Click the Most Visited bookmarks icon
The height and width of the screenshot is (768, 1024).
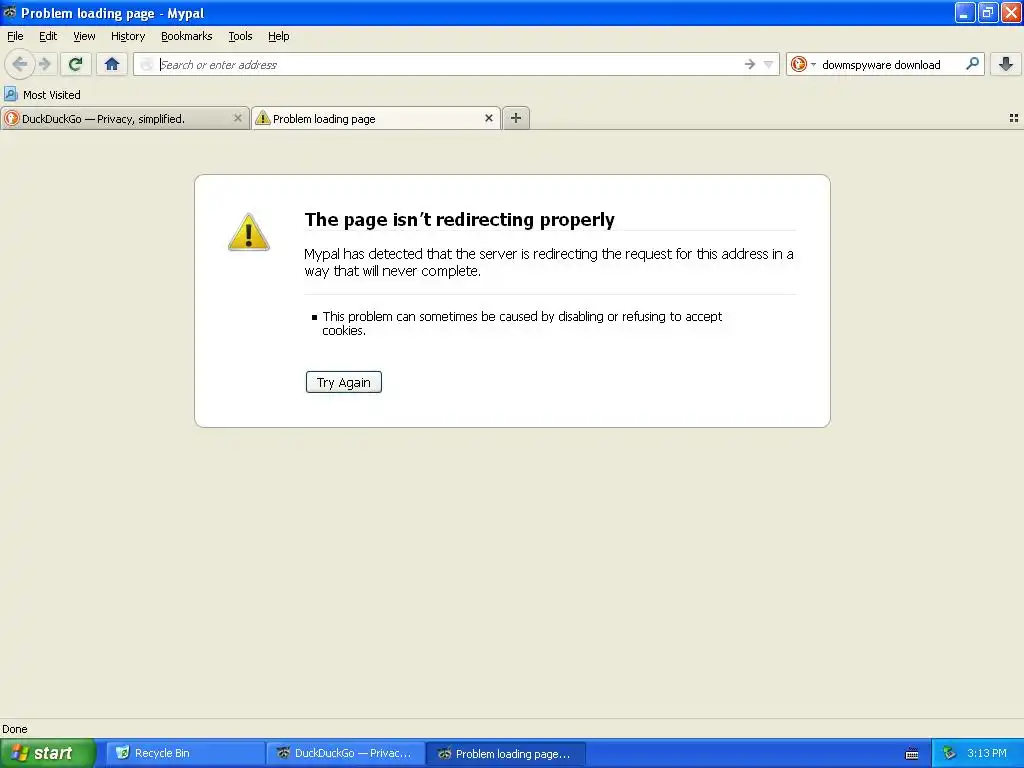click(x=10, y=94)
